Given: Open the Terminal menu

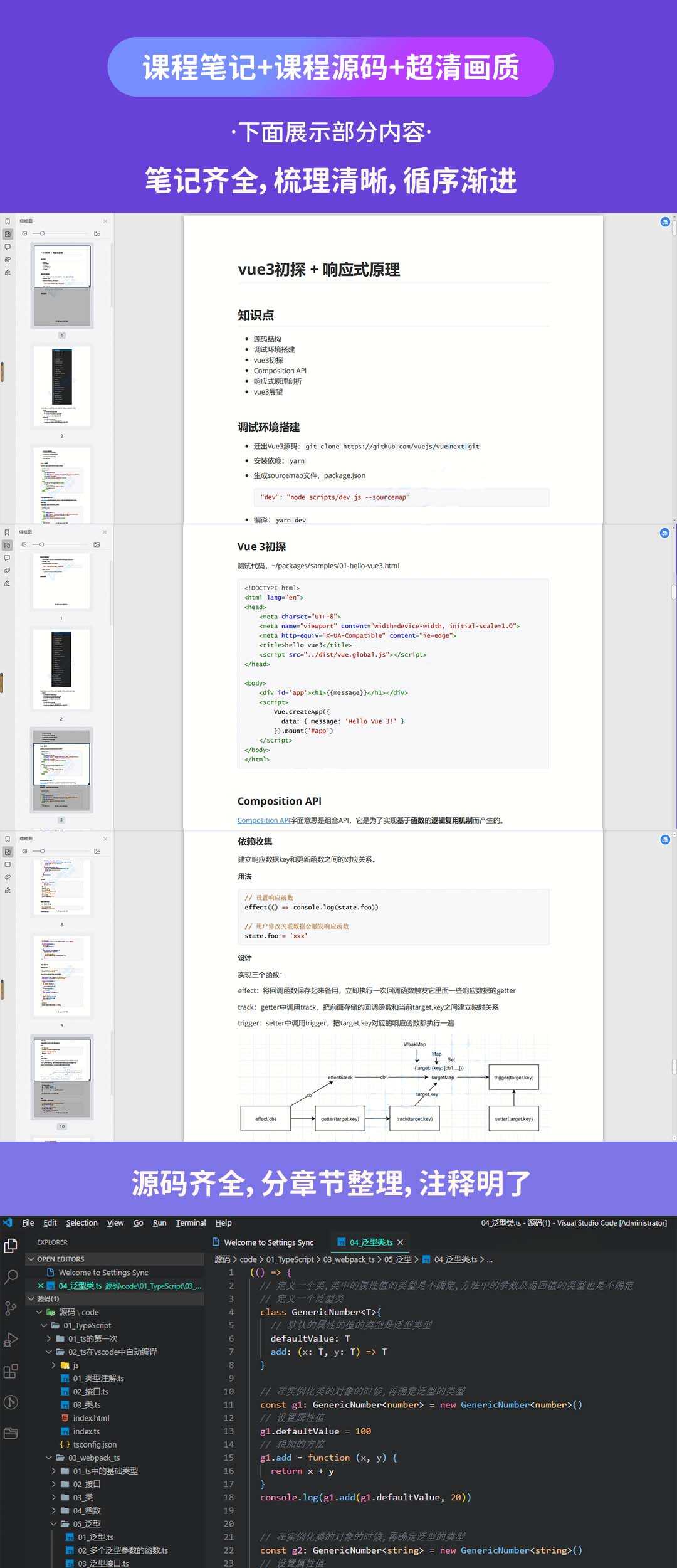Looking at the screenshot, I should (x=191, y=1222).
